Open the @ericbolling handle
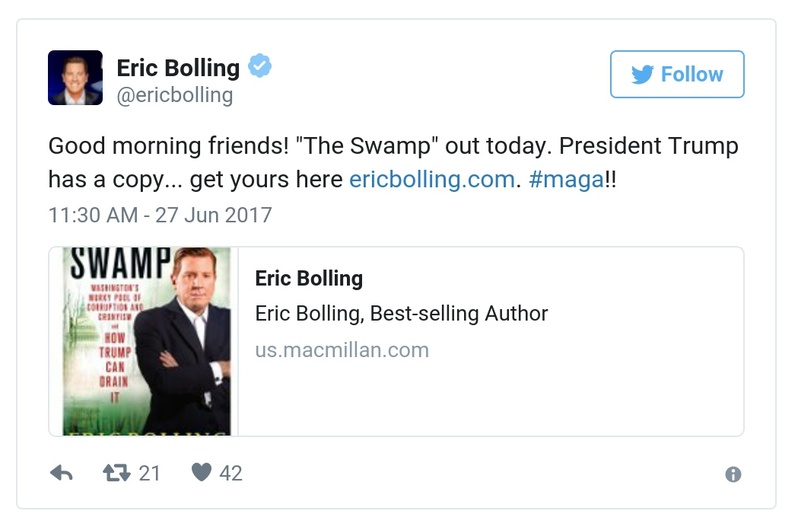This screenshot has width=798, height=530. point(174,96)
